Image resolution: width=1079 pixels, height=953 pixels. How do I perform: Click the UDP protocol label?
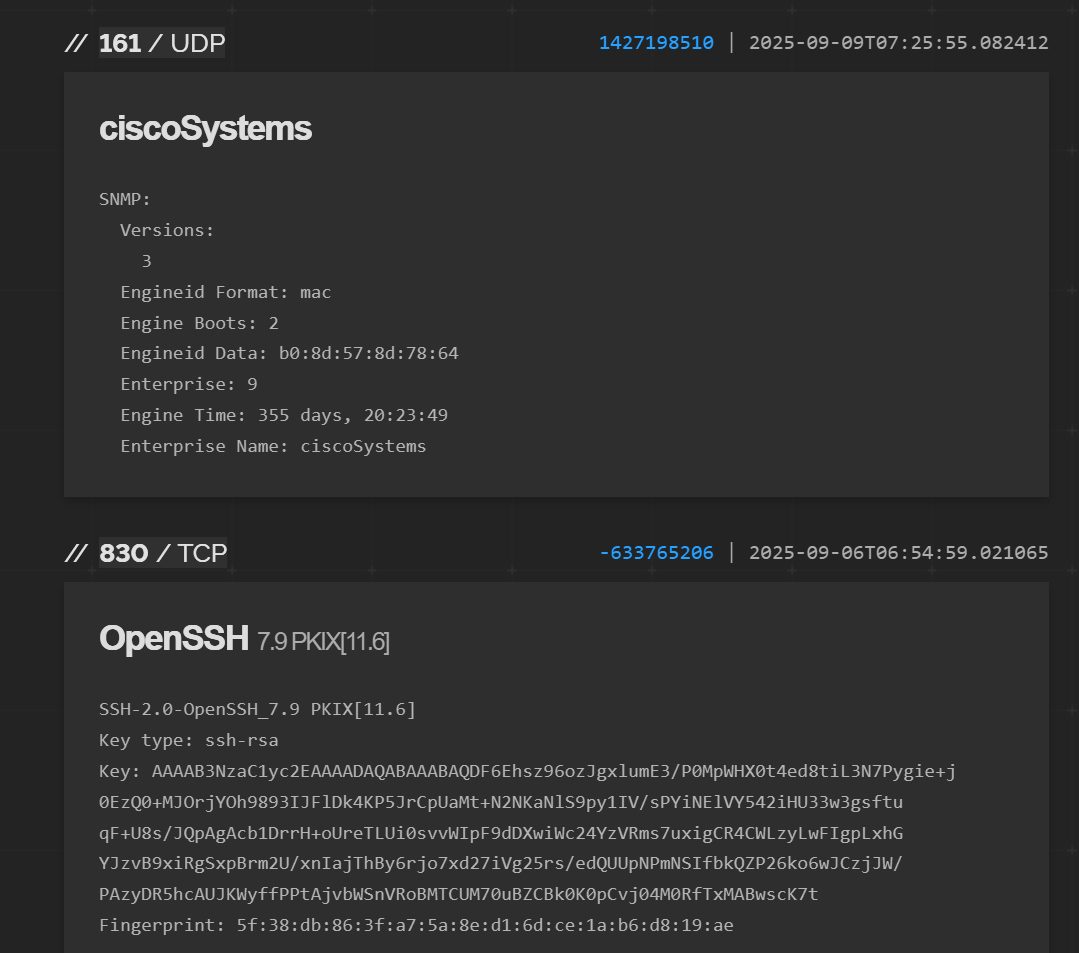point(198,44)
